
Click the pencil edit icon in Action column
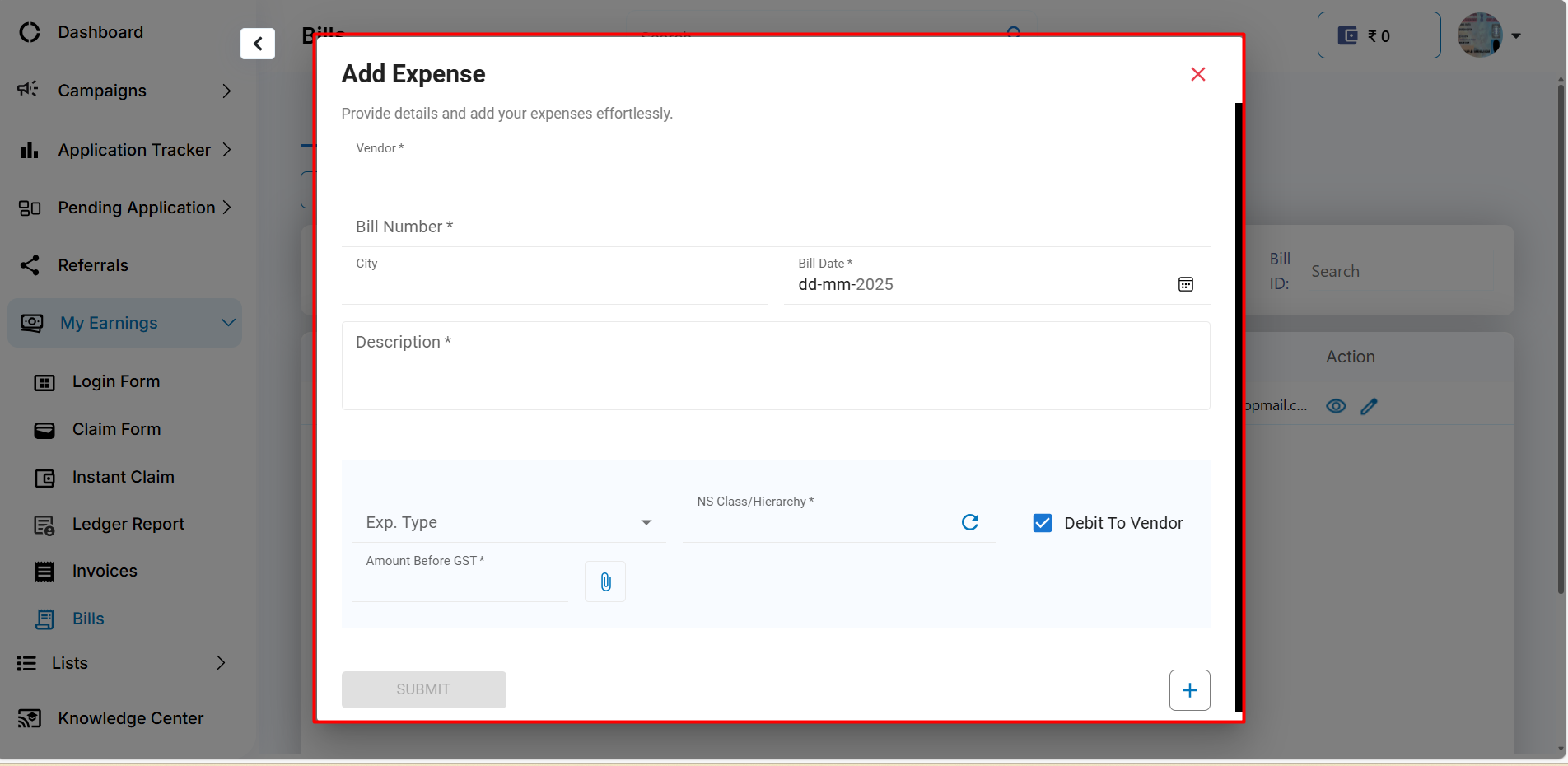pos(1369,406)
